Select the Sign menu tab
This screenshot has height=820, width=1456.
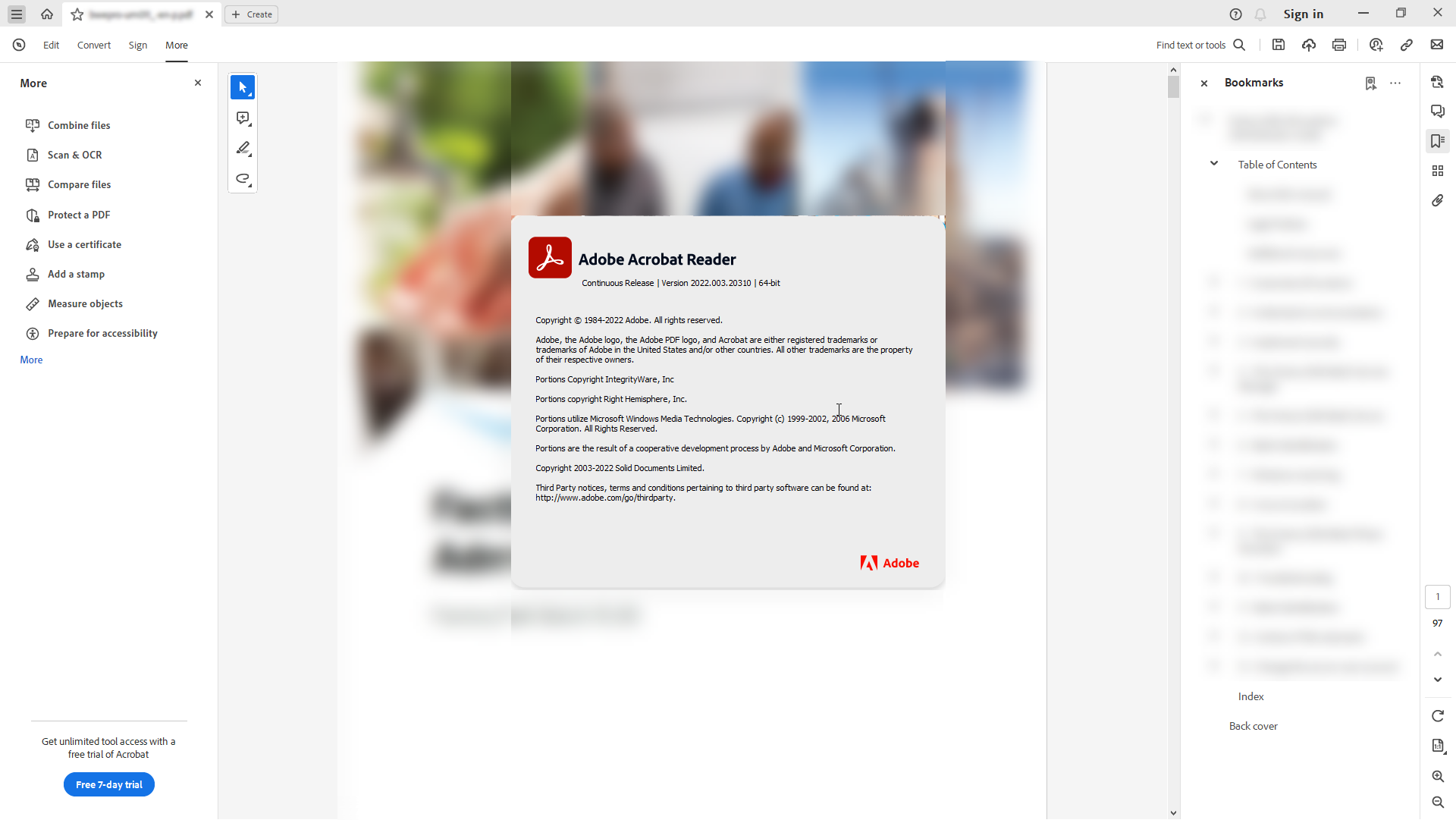tap(137, 45)
